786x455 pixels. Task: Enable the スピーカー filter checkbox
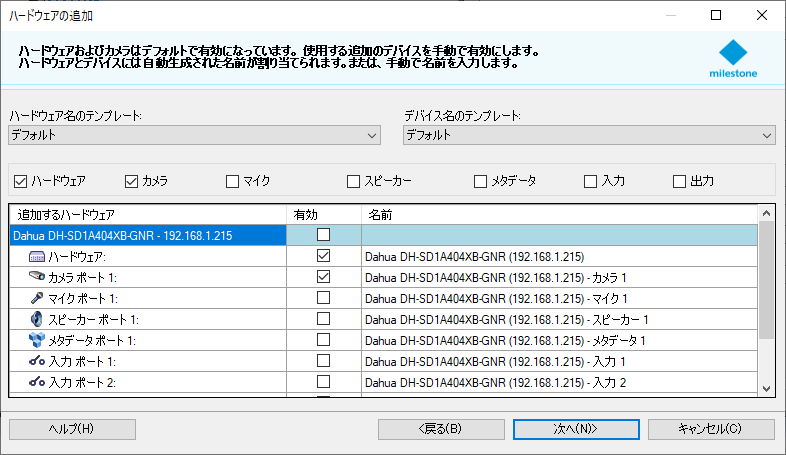point(353,181)
